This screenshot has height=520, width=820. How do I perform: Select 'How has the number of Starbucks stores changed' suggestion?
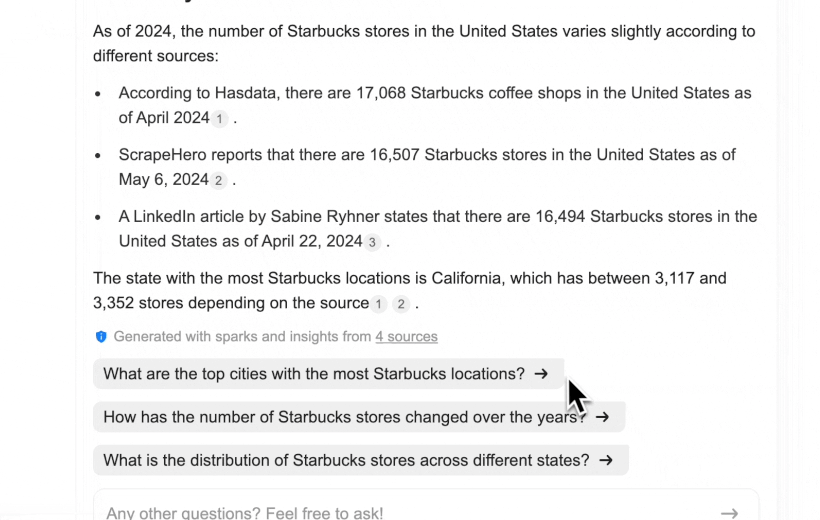(x=344, y=417)
